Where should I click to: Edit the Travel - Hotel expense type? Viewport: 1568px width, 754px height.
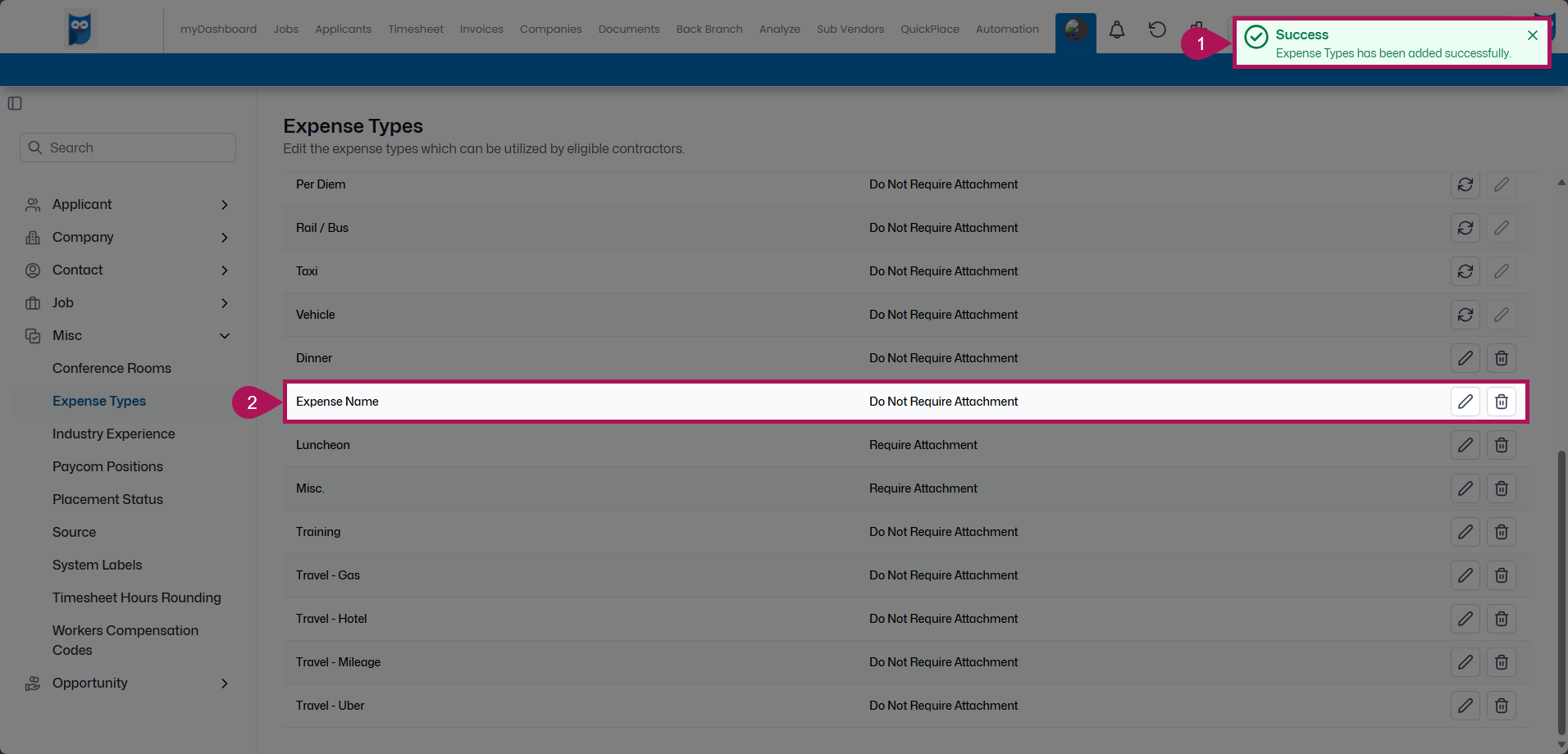[x=1465, y=619]
